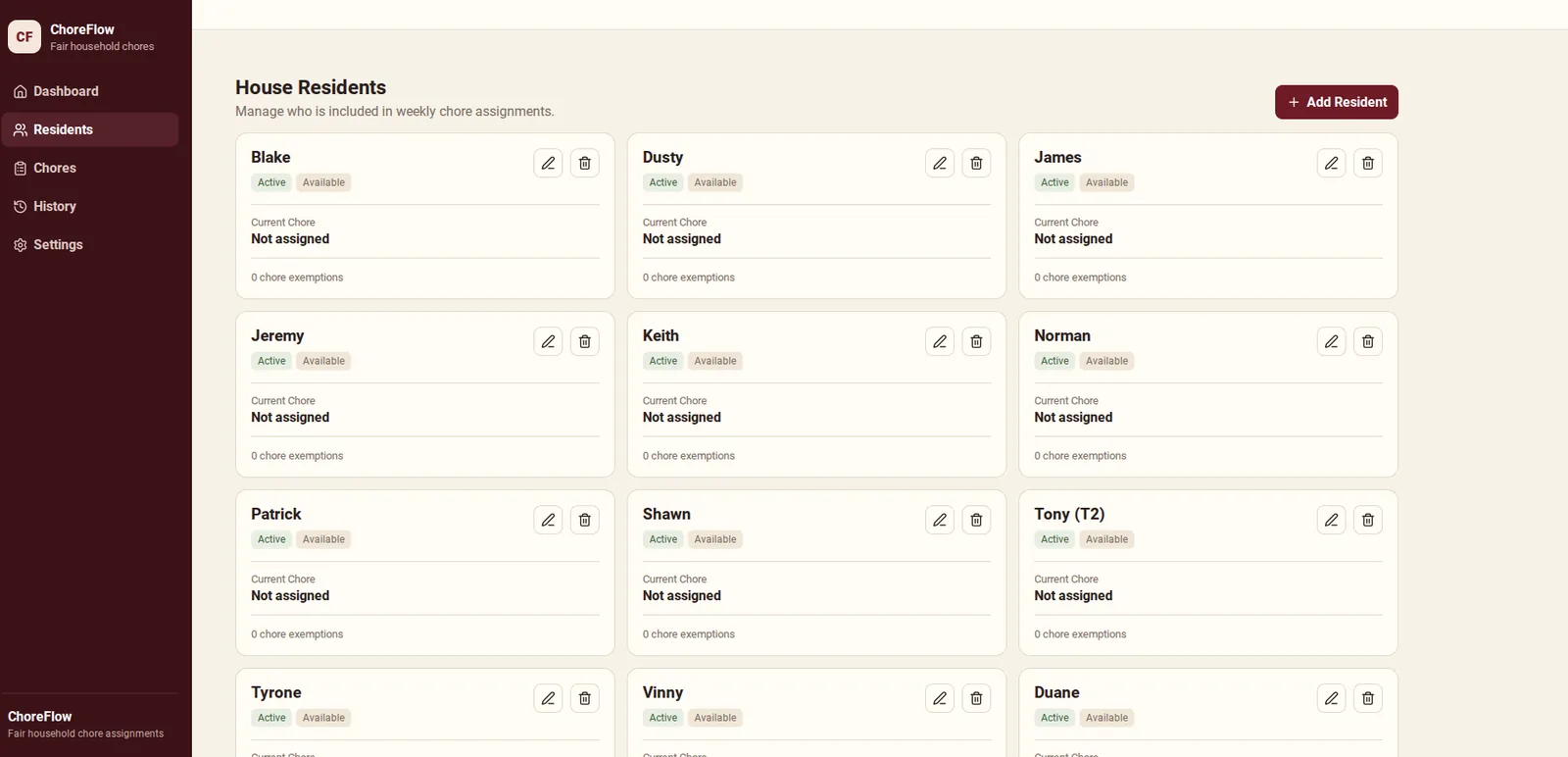This screenshot has height=757, width=1568.
Task: Edit Vinny's resident card
Action: pos(940,698)
